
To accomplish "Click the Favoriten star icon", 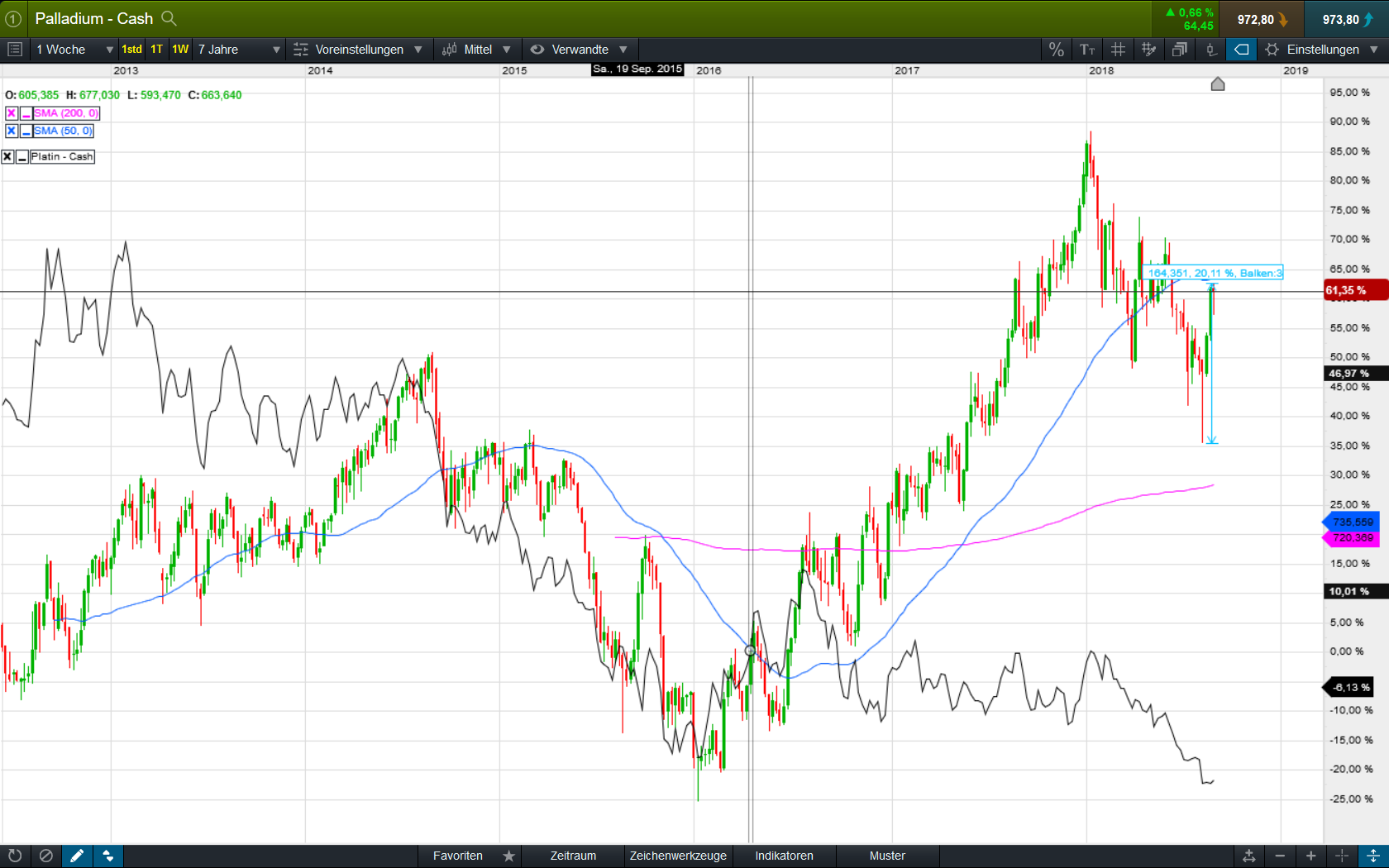I will (x=509, y=856).
